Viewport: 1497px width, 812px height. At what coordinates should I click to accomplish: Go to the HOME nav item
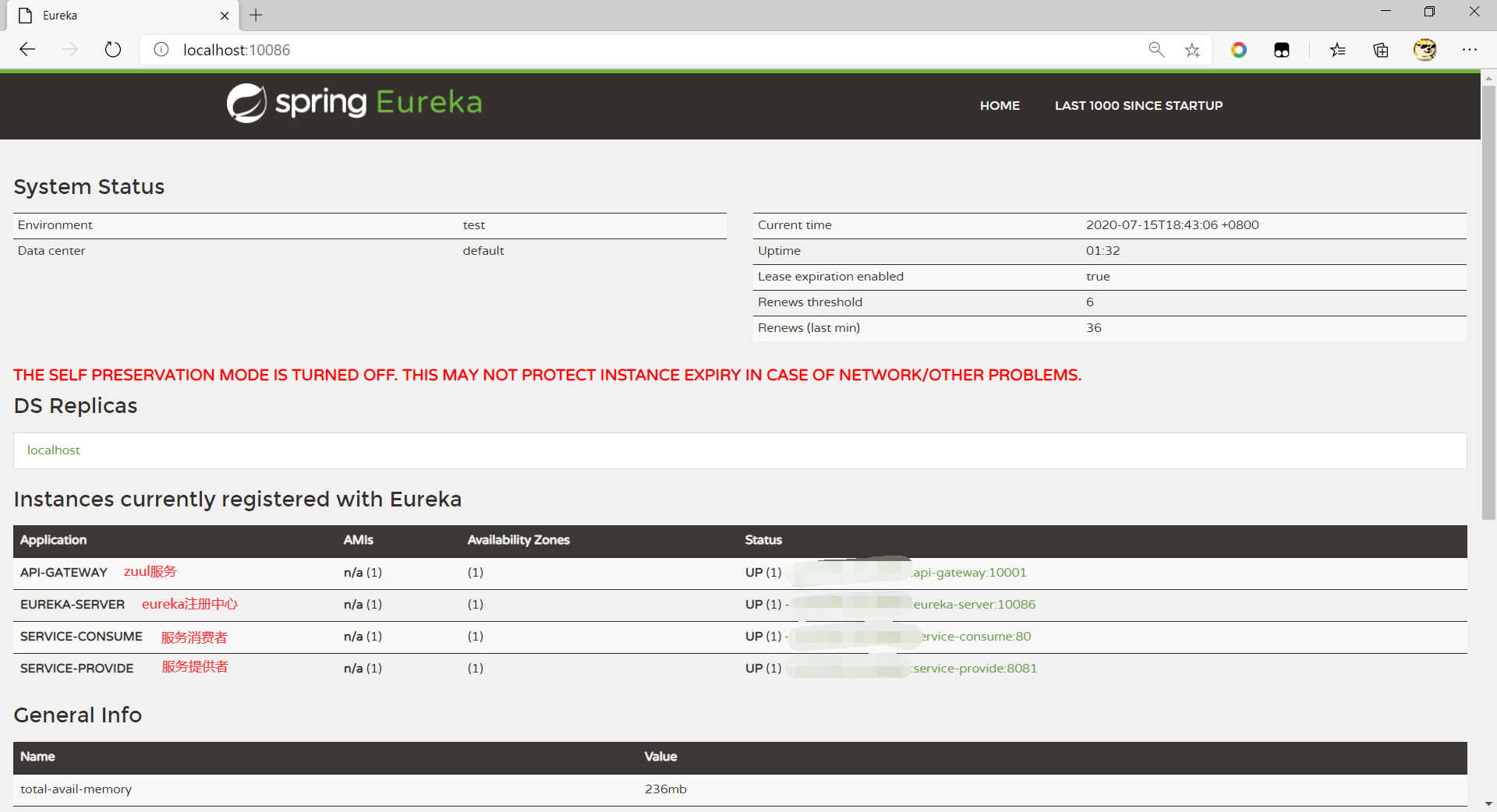[1000, 105]
